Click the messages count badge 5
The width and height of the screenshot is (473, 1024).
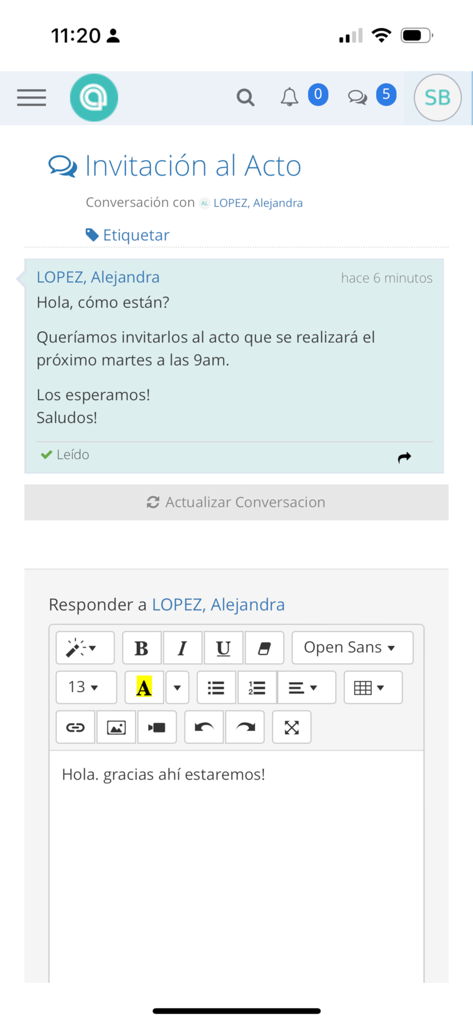(386, 95)
